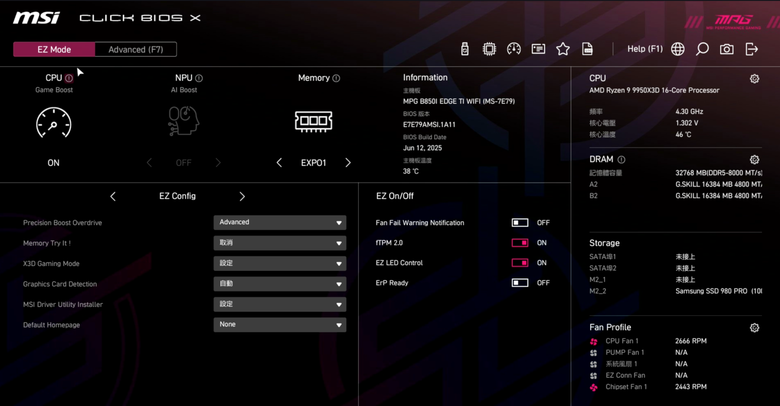780x406 pixels.
Task: Select previous memory EXPO profile arrow
Action: [x=279, y=163]
